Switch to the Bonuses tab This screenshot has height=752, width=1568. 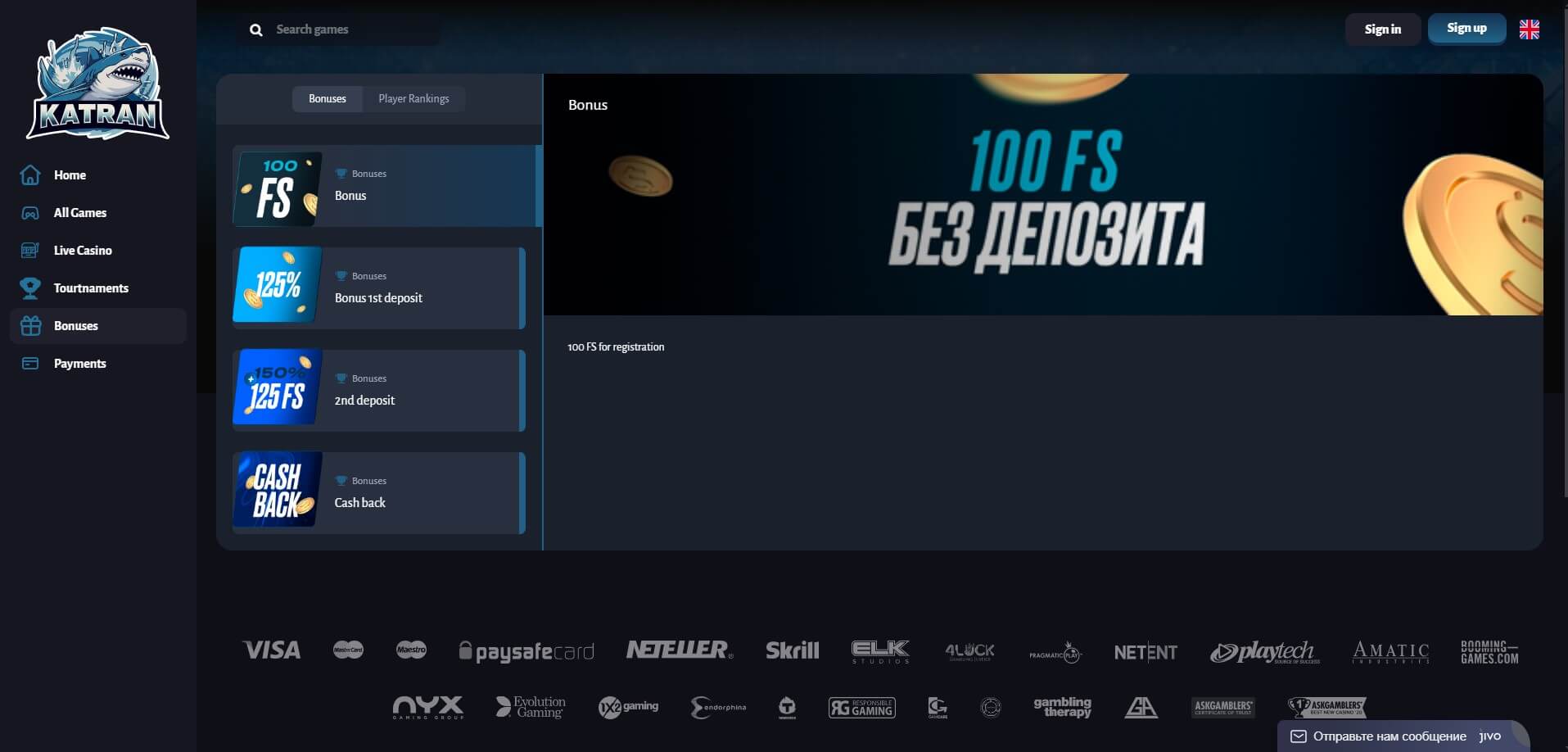coord(328,99)
